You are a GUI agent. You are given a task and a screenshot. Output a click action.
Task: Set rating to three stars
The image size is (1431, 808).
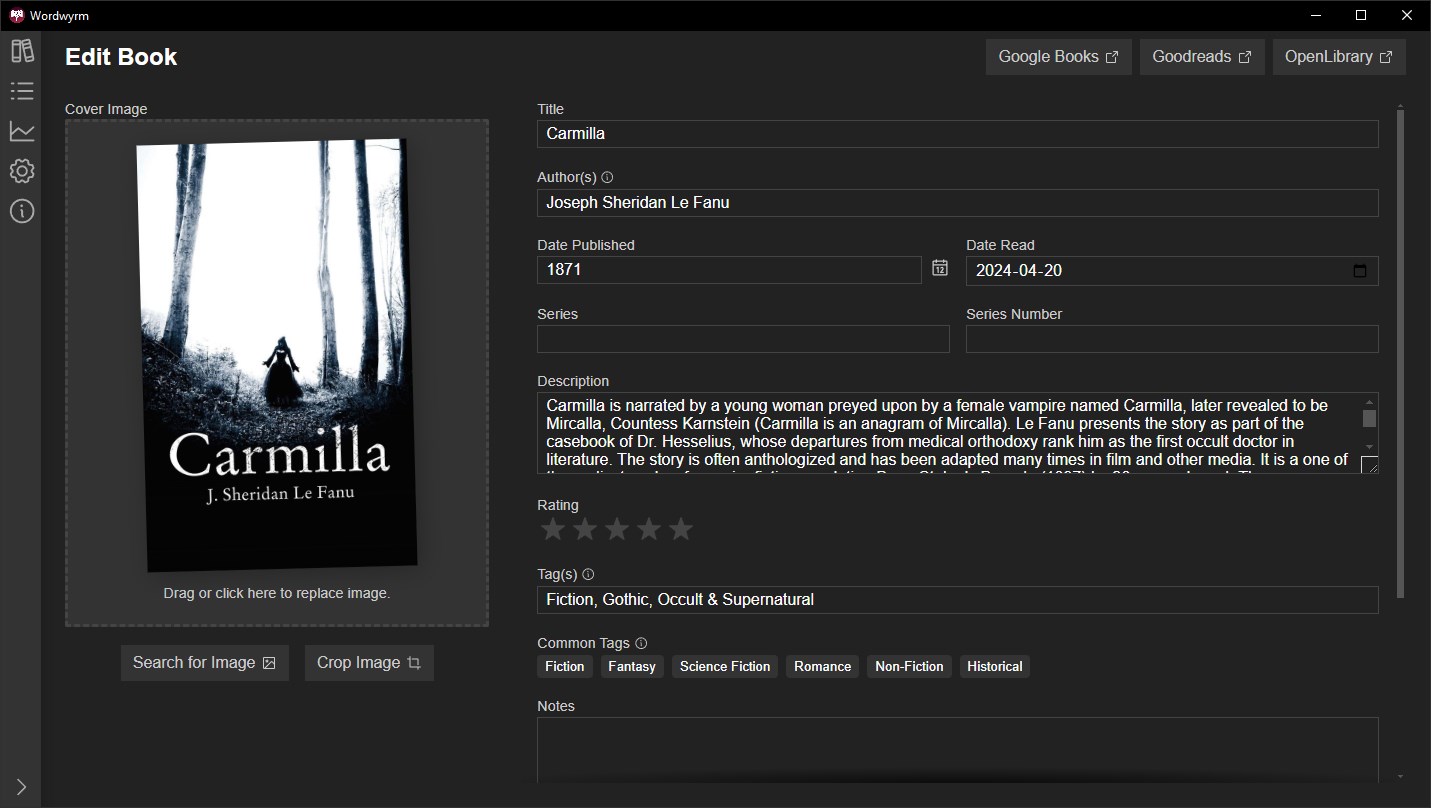pyautogui.click(x=617, y=529)
